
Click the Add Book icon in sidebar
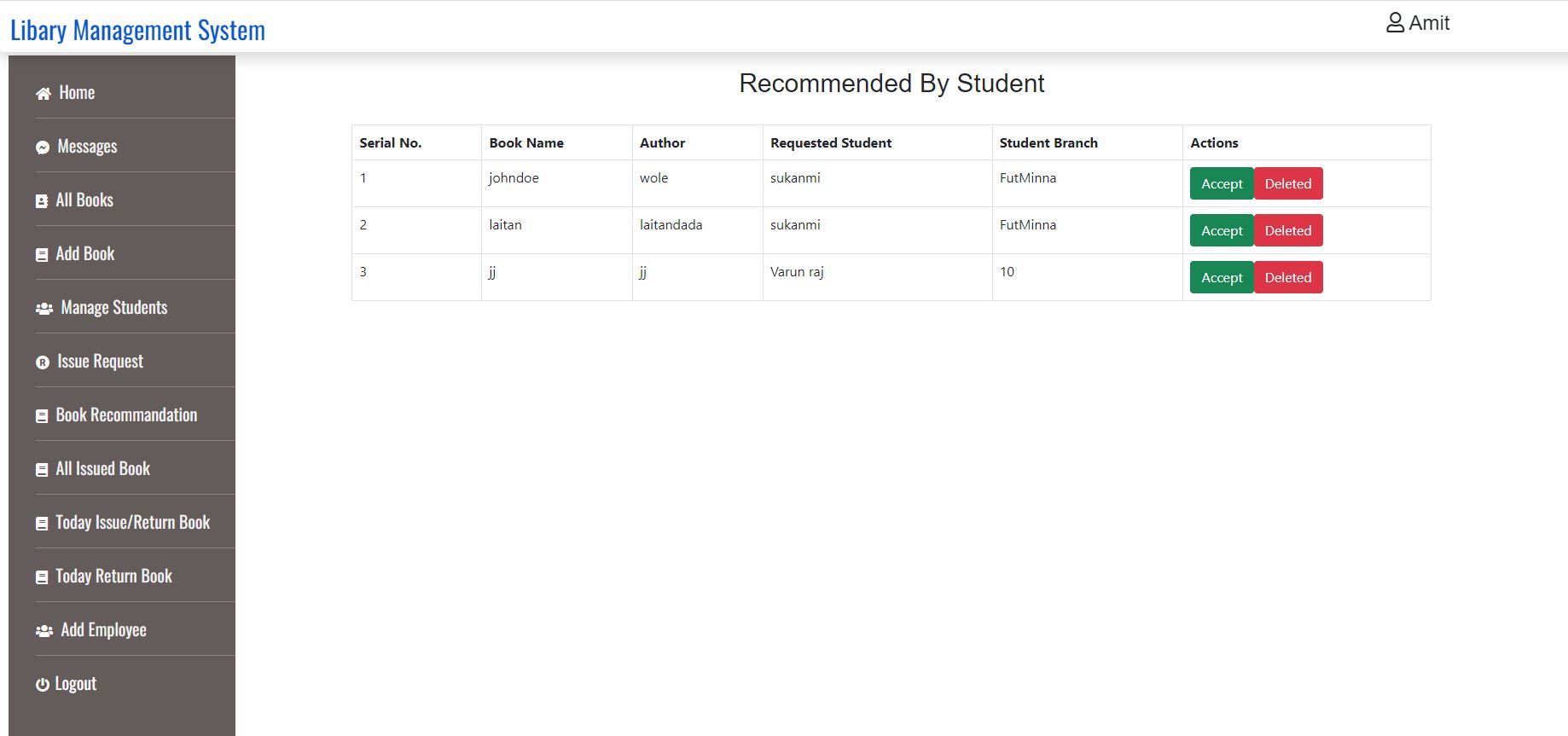point(41,254)
